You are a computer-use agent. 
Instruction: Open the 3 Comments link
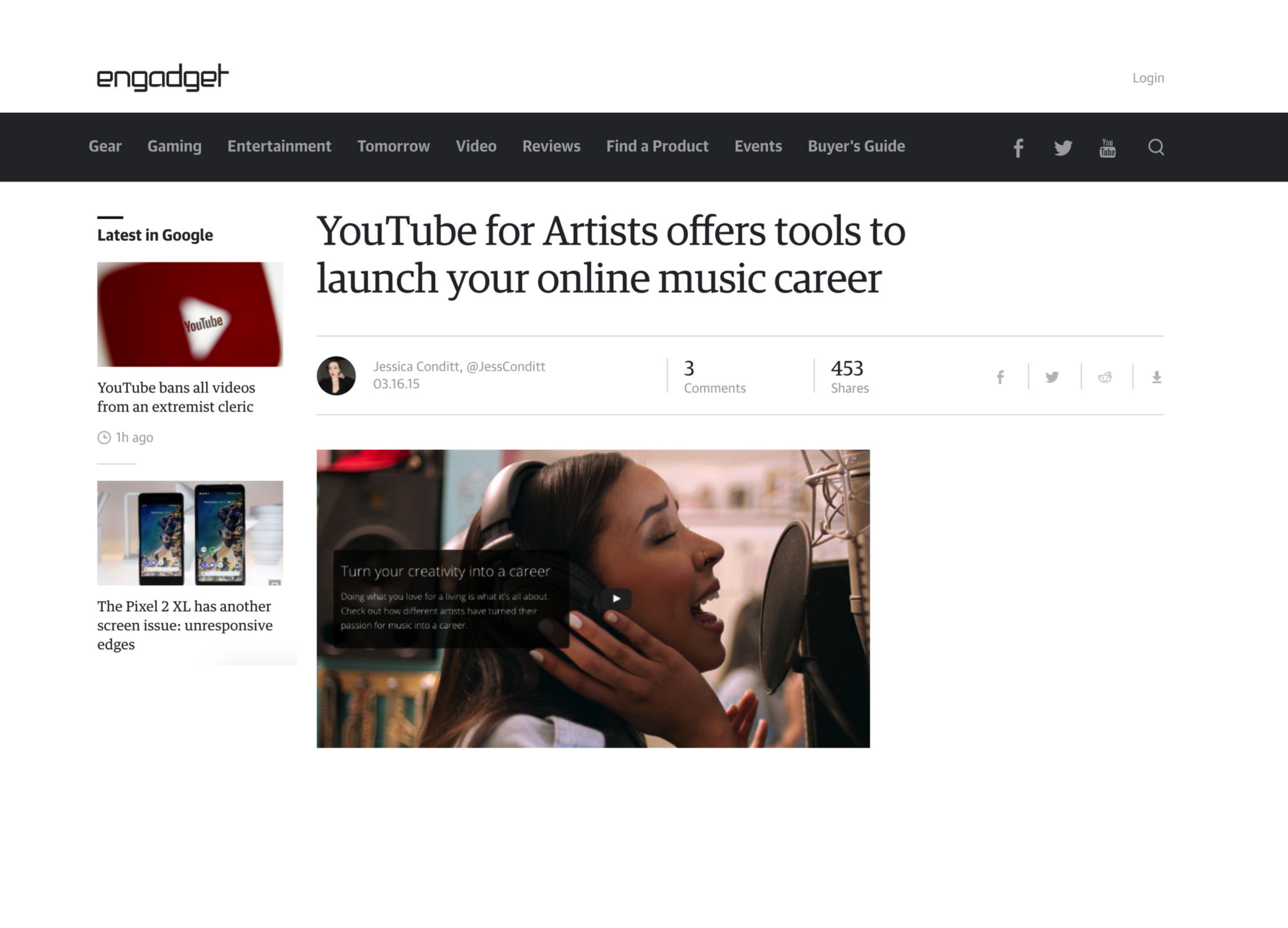click(715, 376)
